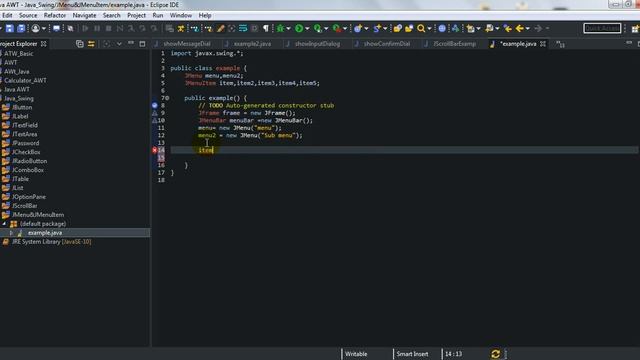
Task: Click the Open Type icon
Action: coord(397,28)
